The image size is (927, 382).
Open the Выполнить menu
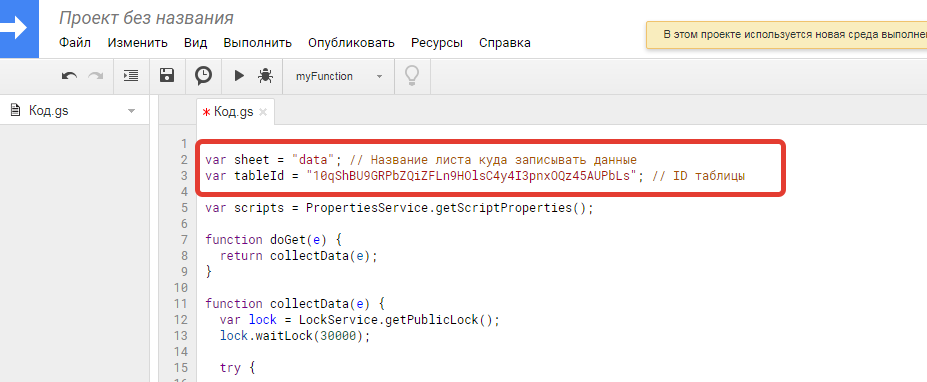click(x=258, y=43)
